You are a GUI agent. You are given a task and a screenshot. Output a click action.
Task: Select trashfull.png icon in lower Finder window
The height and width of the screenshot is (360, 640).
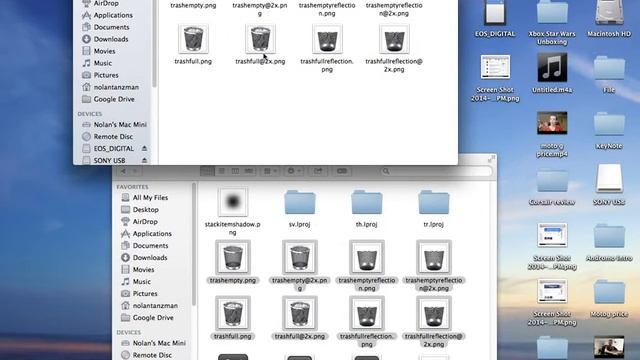pos(232,313)
